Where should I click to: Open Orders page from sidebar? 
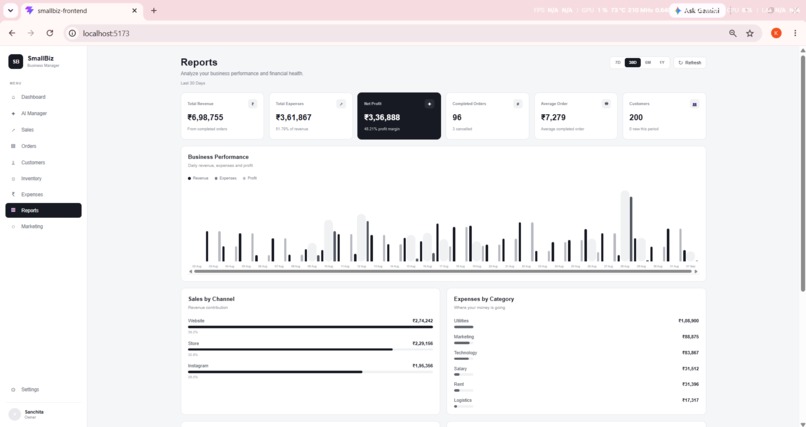tap(43, 146)
